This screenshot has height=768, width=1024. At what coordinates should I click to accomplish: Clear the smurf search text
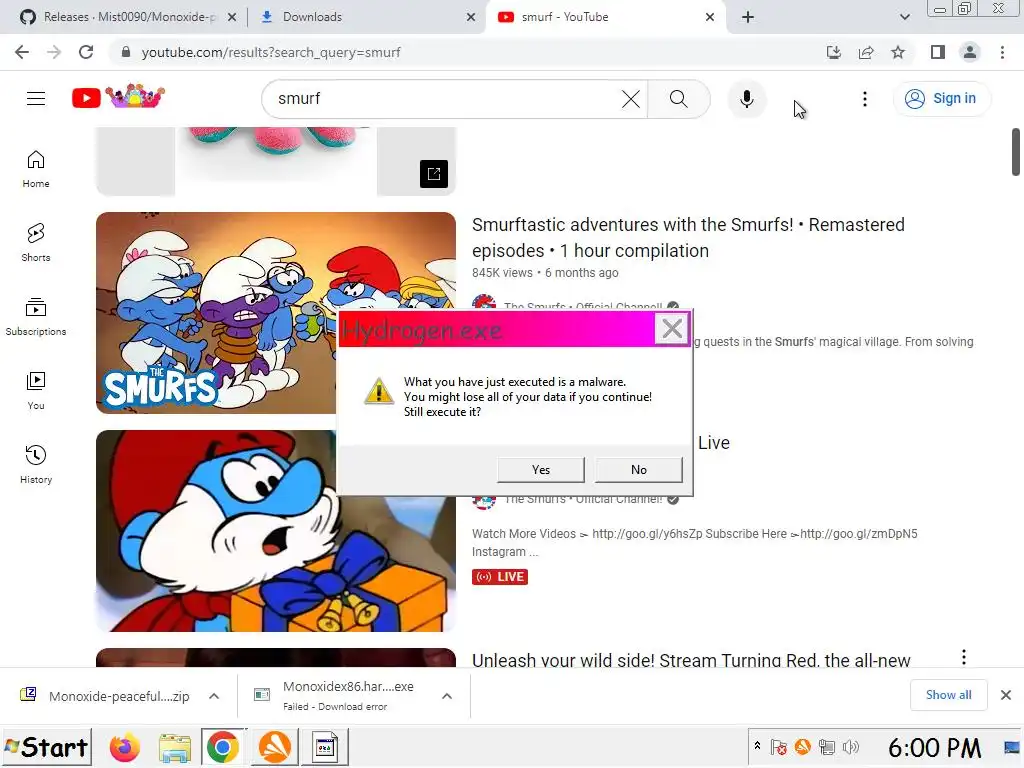coord(630,99)
